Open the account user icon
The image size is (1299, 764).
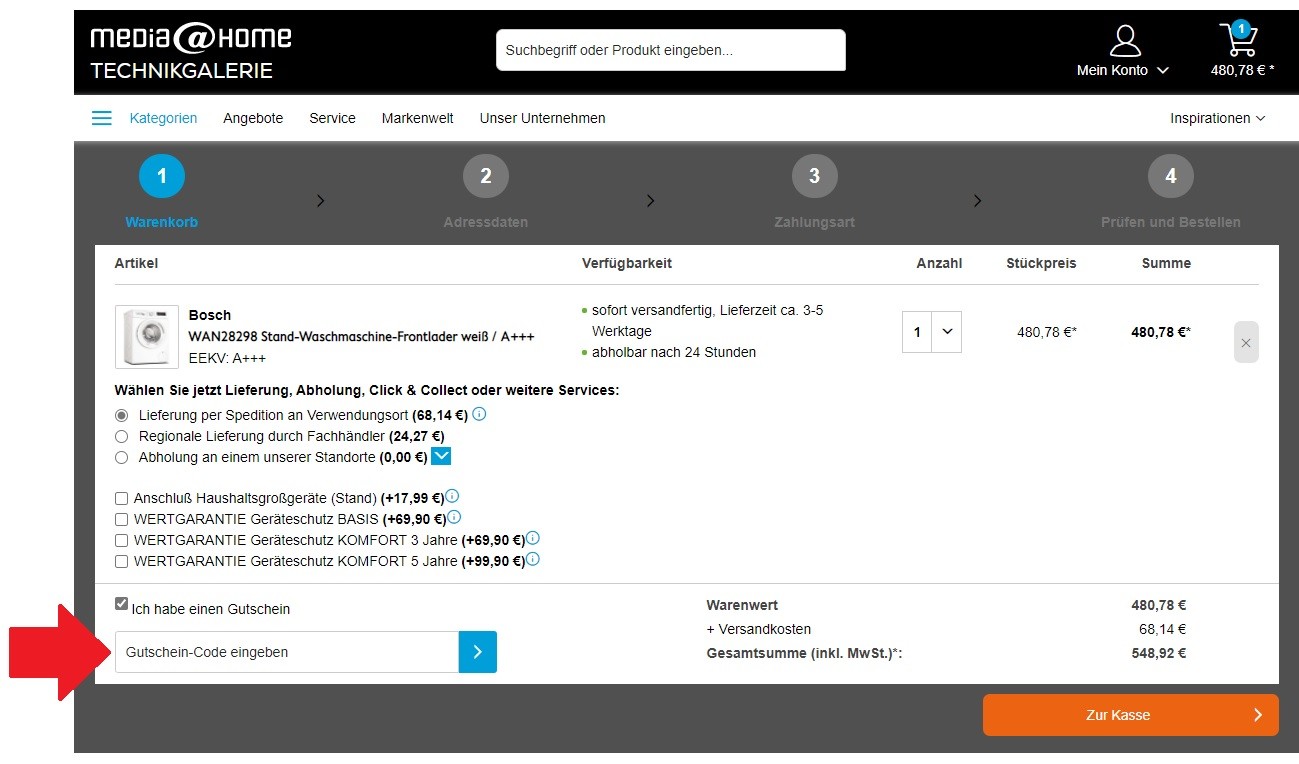tap(1125, 41)
